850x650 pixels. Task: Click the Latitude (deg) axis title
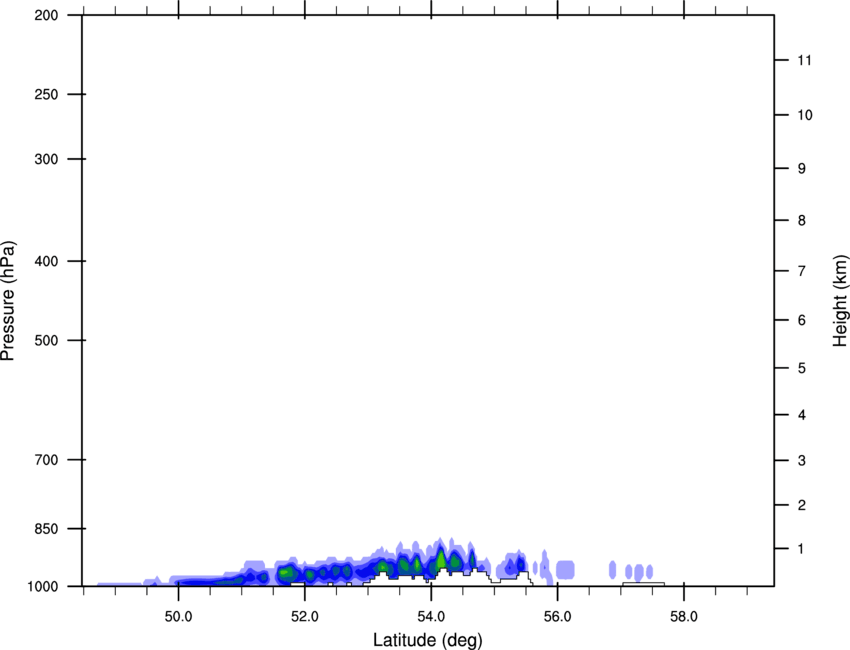point(427,640)
